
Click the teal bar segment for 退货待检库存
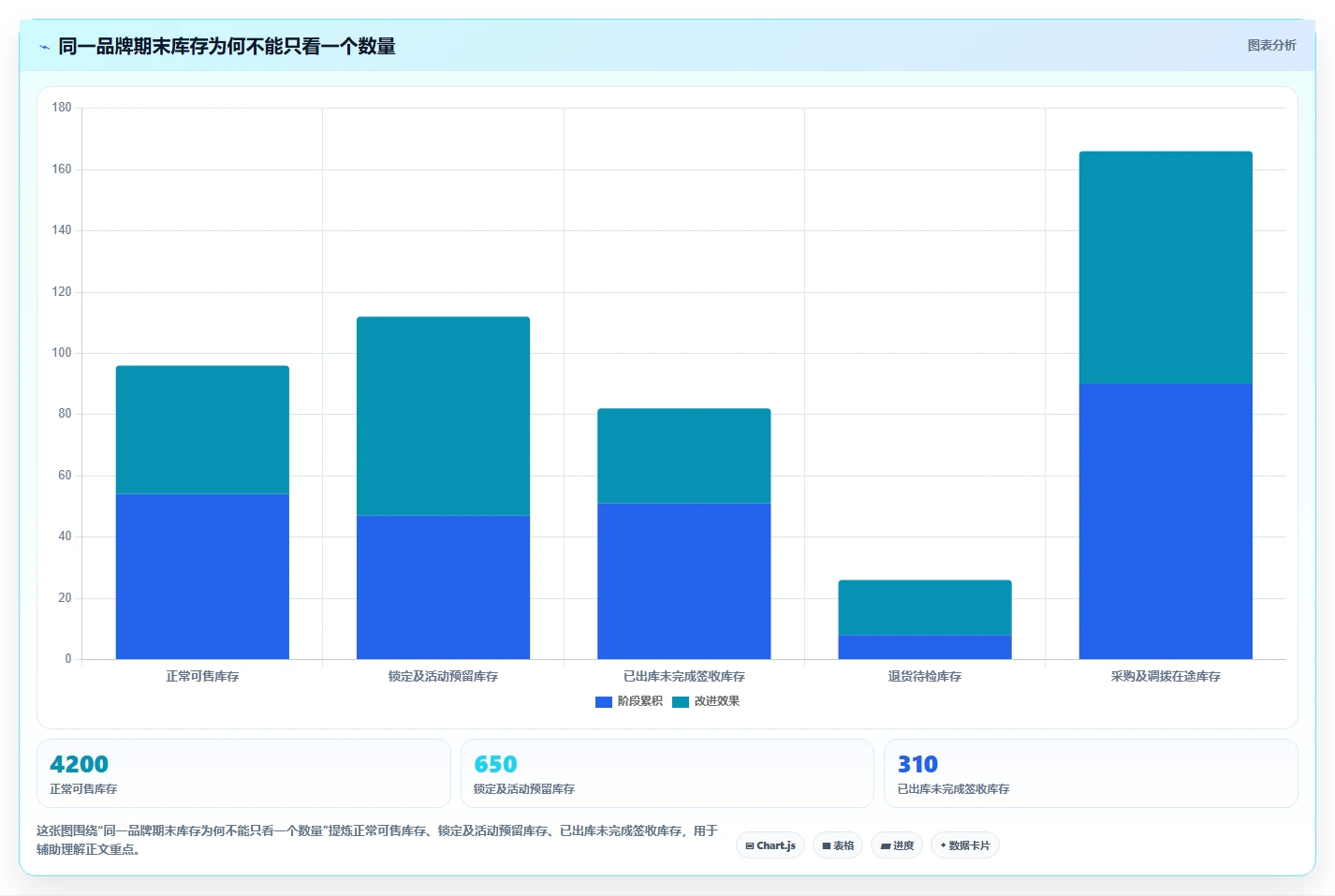[925, 608]
